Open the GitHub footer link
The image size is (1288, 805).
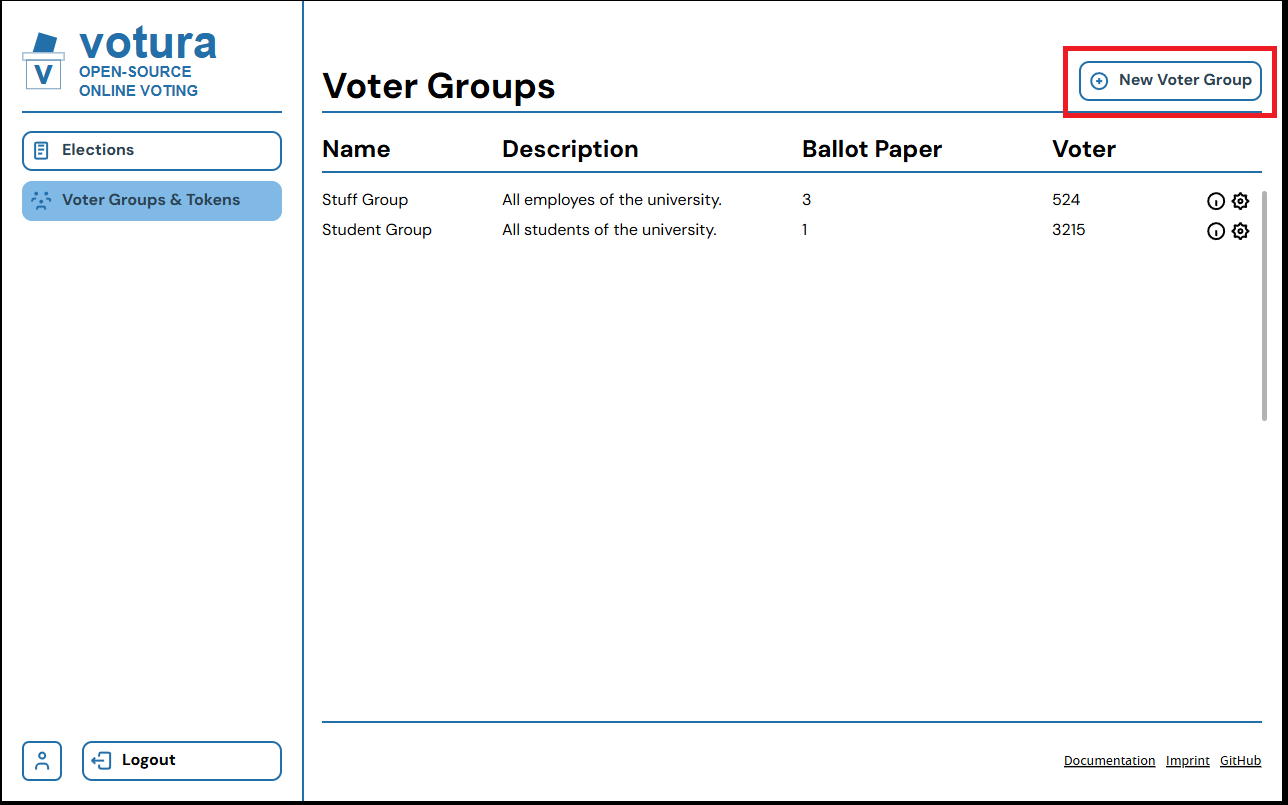(x=1240, y=761)
